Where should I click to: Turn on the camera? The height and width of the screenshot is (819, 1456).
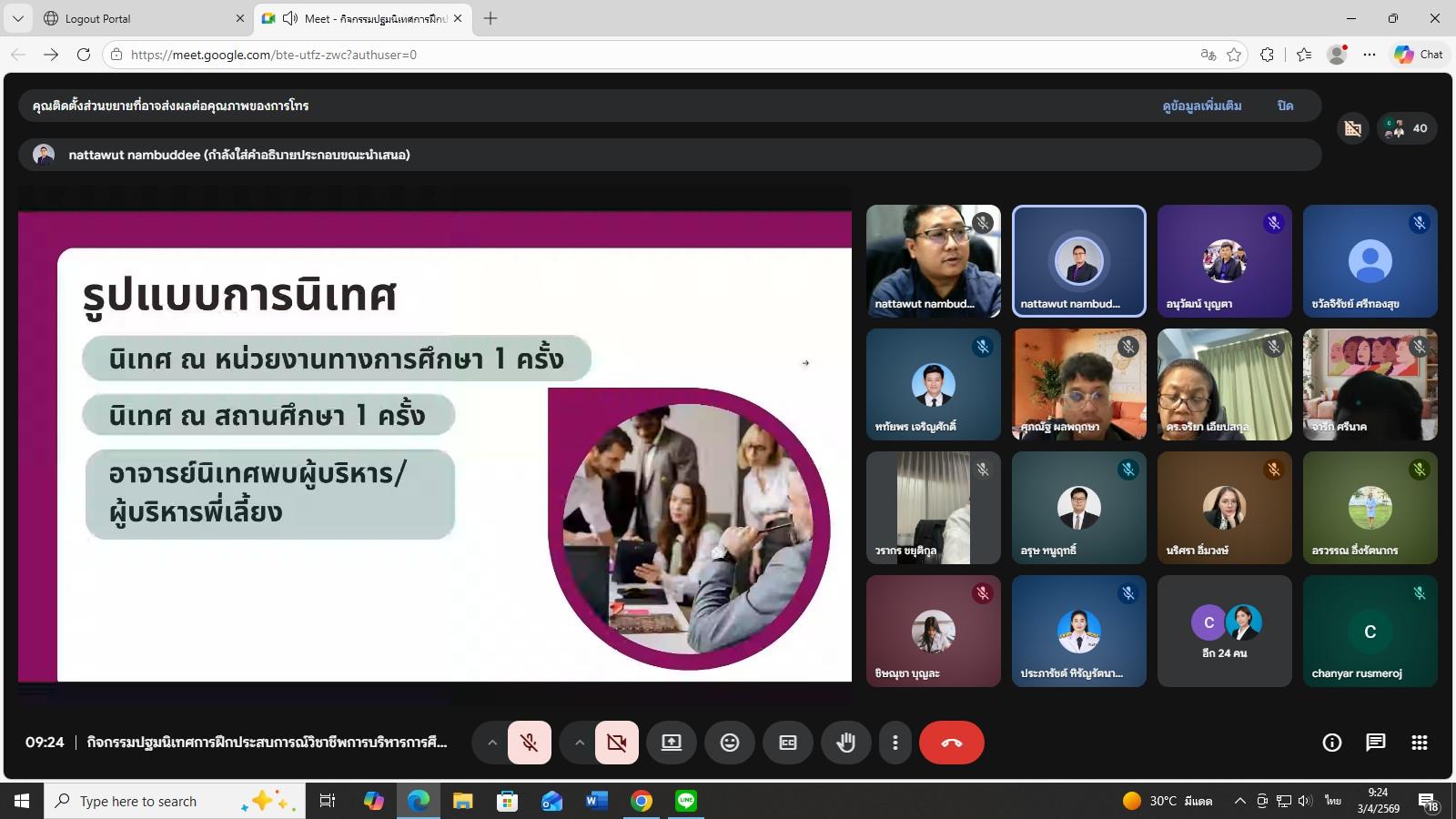coord(616,743)
